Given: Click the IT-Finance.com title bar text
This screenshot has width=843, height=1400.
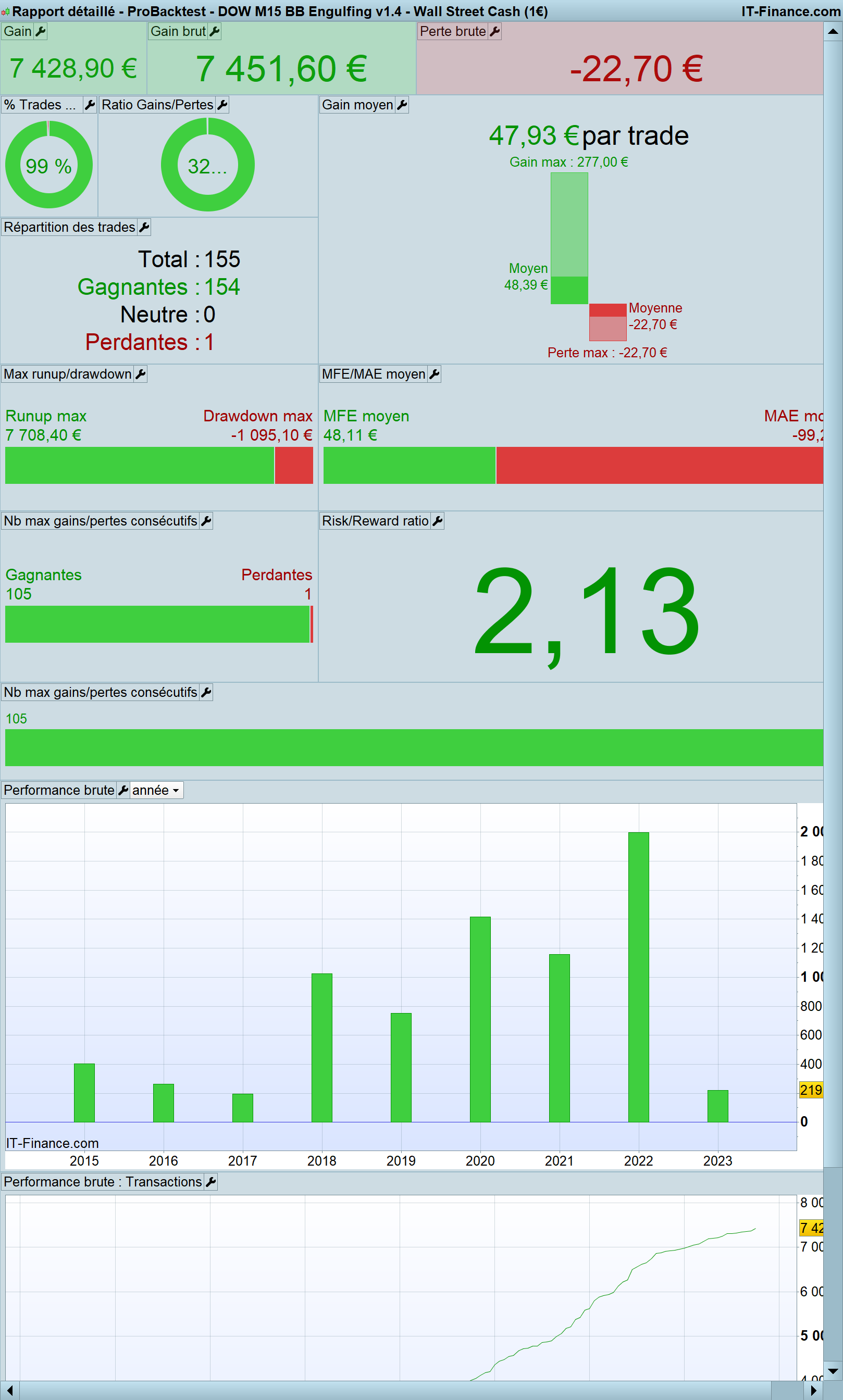Looking at the screenshot, I should point(791,12).
